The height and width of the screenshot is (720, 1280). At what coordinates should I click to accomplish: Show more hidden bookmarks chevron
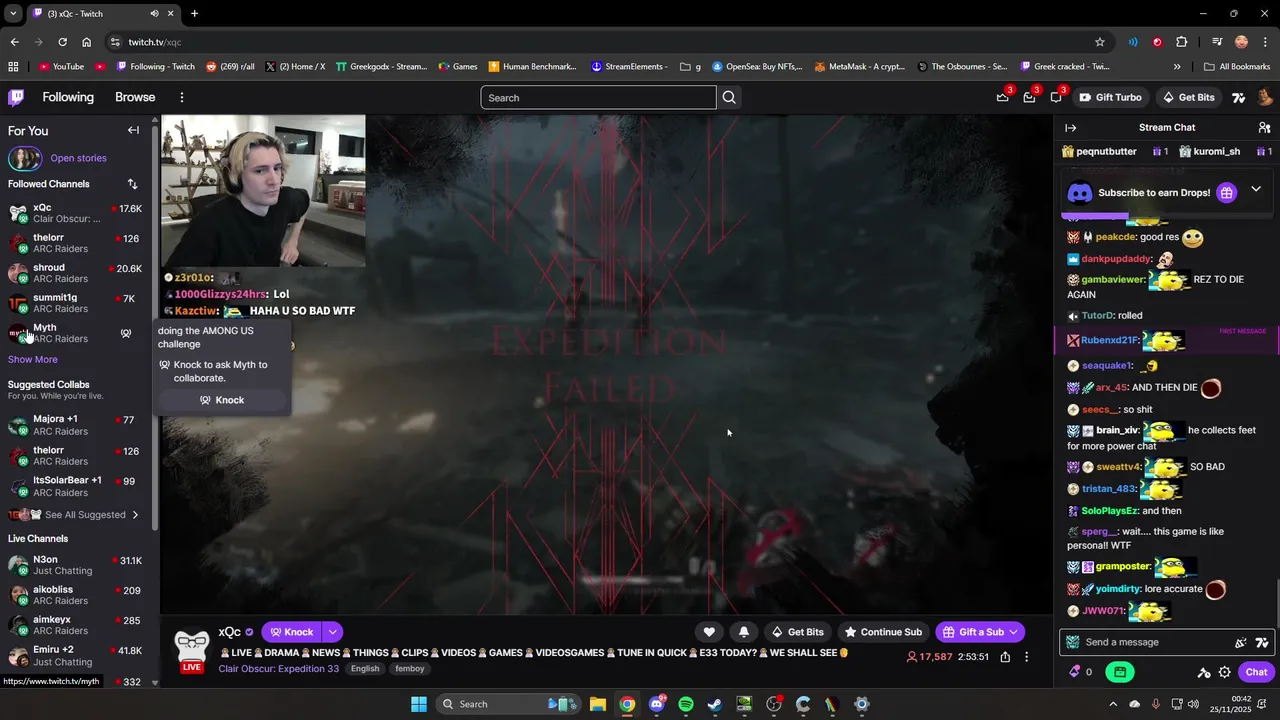click(x=1177, y=67)
